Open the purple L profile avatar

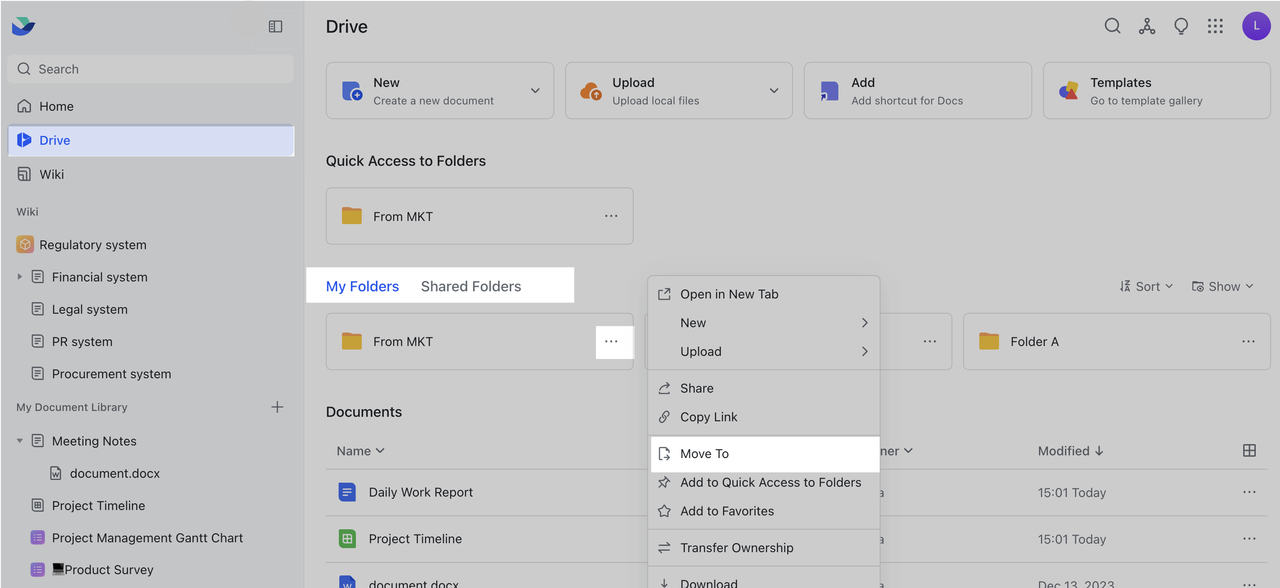[1256, 26]
